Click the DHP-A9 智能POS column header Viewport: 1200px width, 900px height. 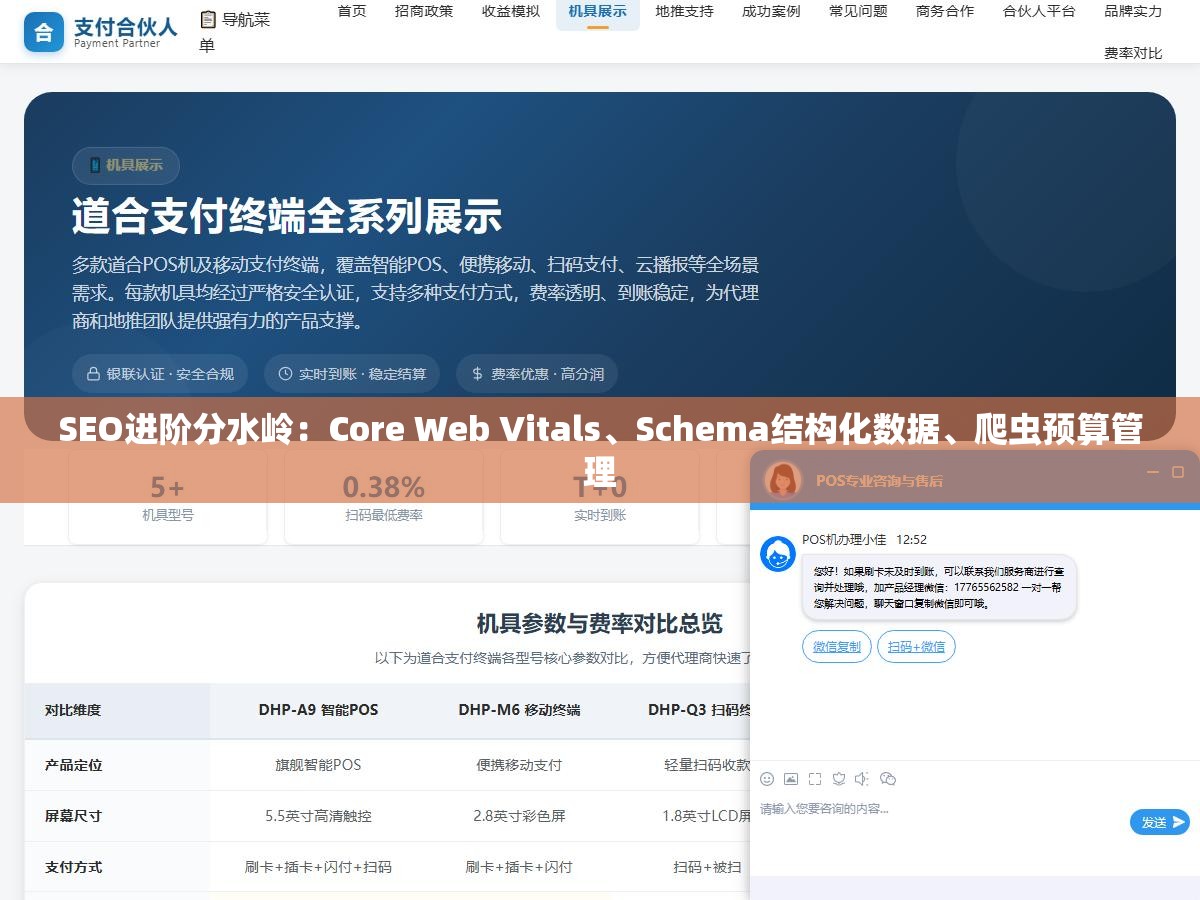[318, 710]
